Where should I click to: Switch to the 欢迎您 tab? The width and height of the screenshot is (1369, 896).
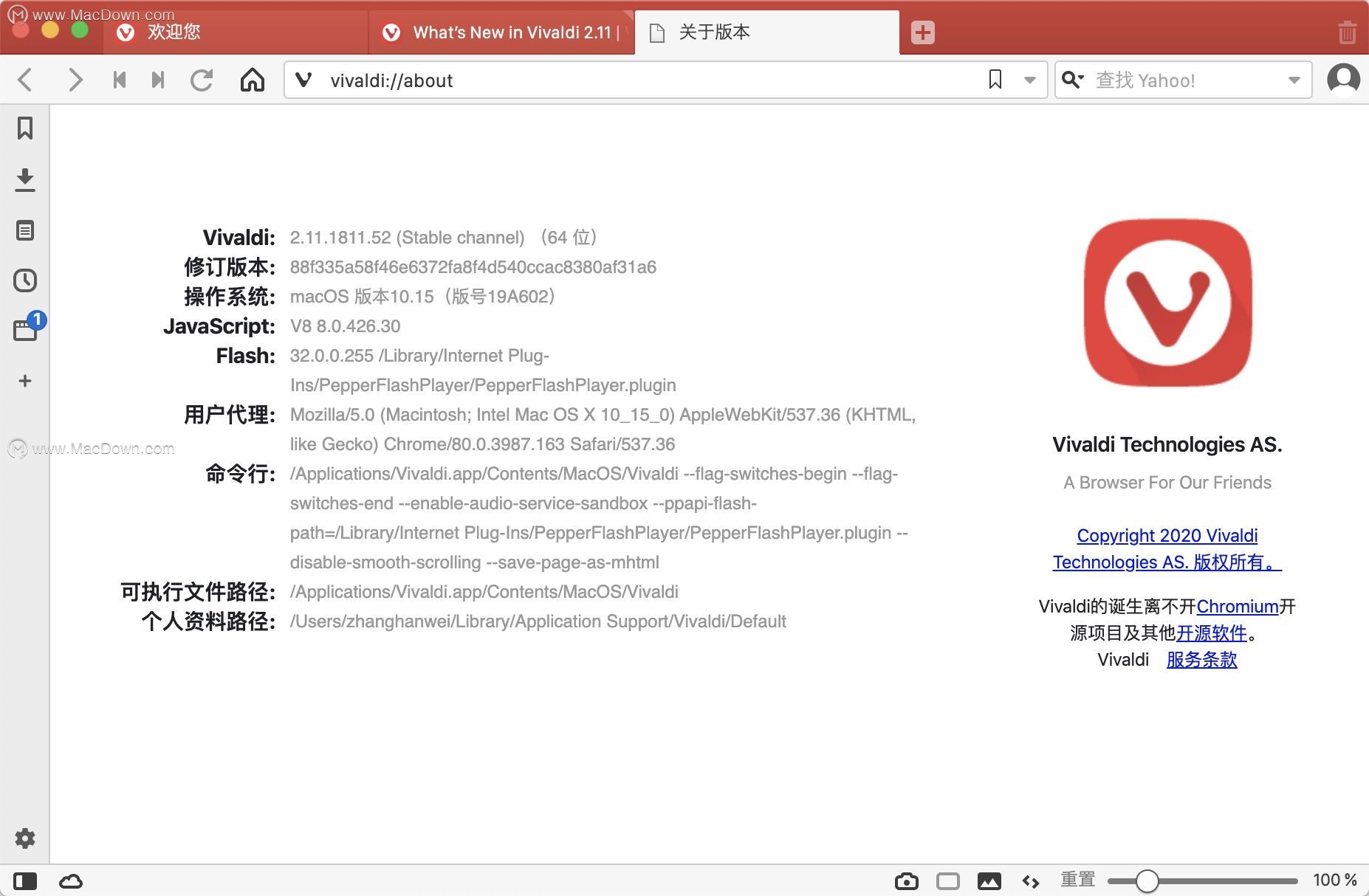click(236, 32)
